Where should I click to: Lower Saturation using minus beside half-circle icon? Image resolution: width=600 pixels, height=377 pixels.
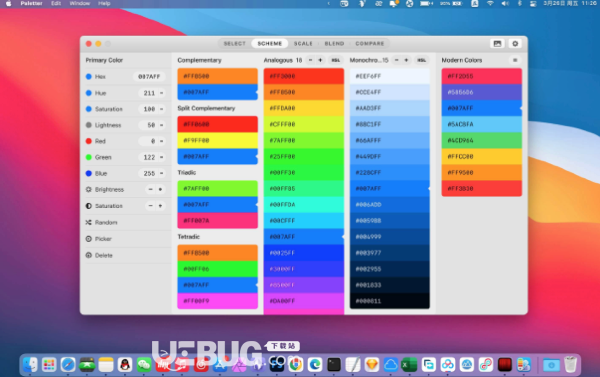click(150, 206)
